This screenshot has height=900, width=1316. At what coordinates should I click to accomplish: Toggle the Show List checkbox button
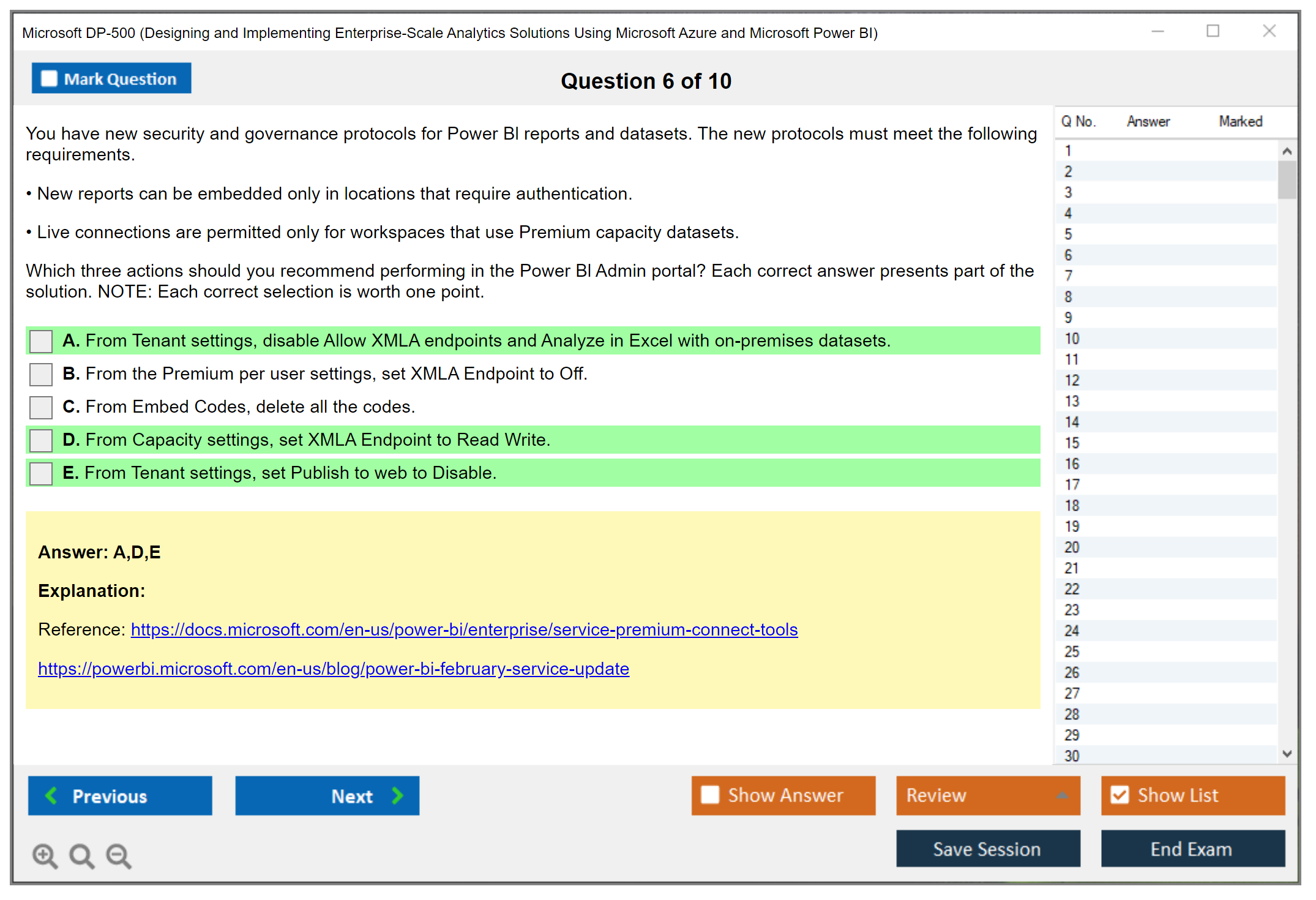pyautogui.click(x=1120, y=795)
